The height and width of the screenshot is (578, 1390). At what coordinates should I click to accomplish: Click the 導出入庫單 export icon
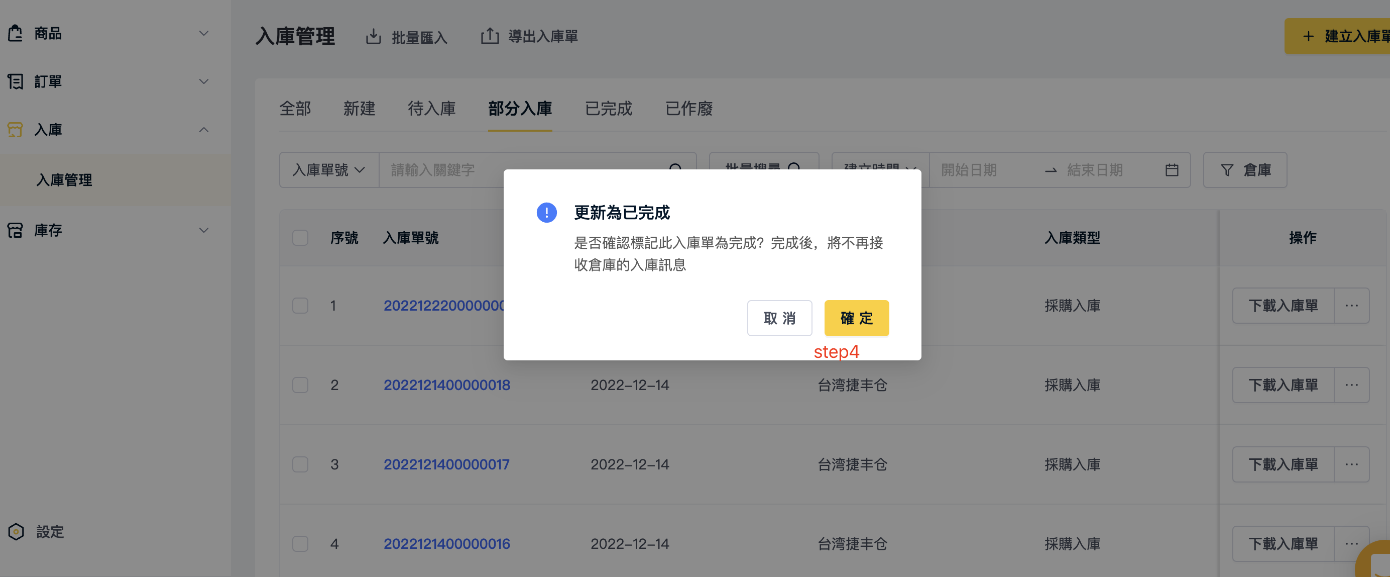click(x=490, y=36)
